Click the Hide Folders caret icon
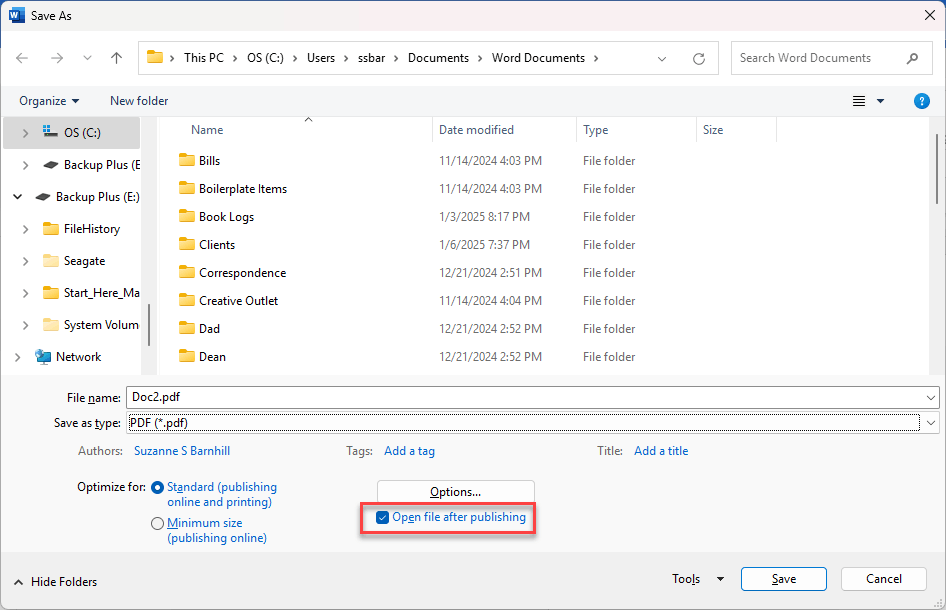 (19, 582)
